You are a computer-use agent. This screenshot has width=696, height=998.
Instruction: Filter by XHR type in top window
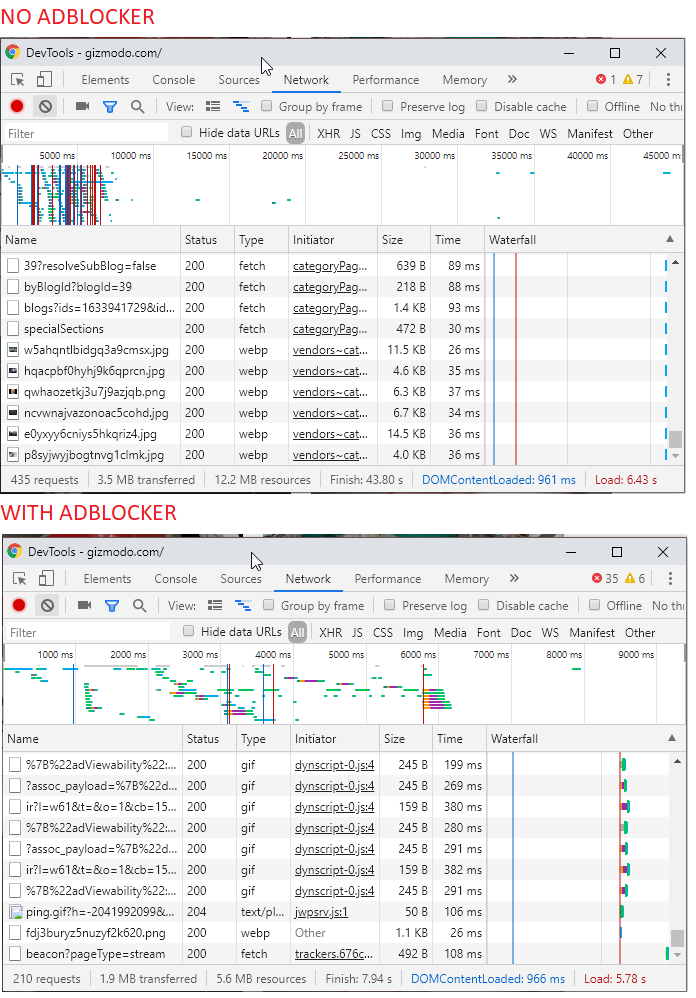coord(328,134)
